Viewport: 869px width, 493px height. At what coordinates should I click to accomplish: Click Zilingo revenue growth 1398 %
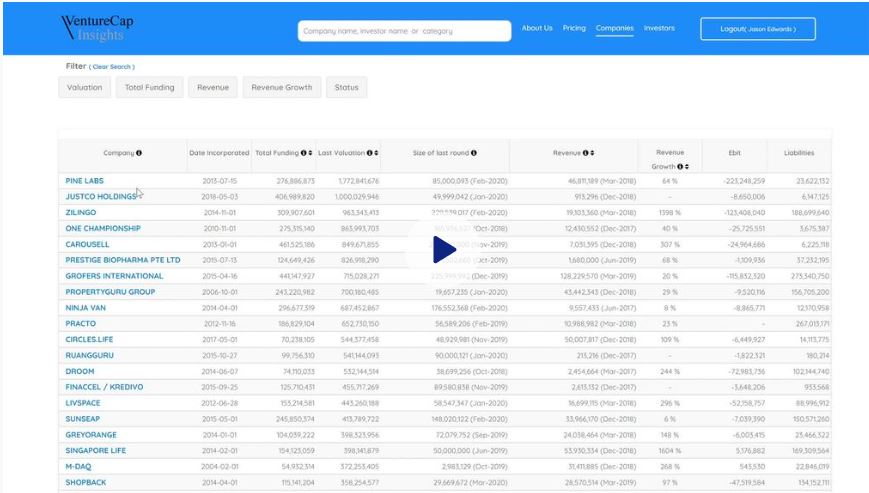point(669,213)
